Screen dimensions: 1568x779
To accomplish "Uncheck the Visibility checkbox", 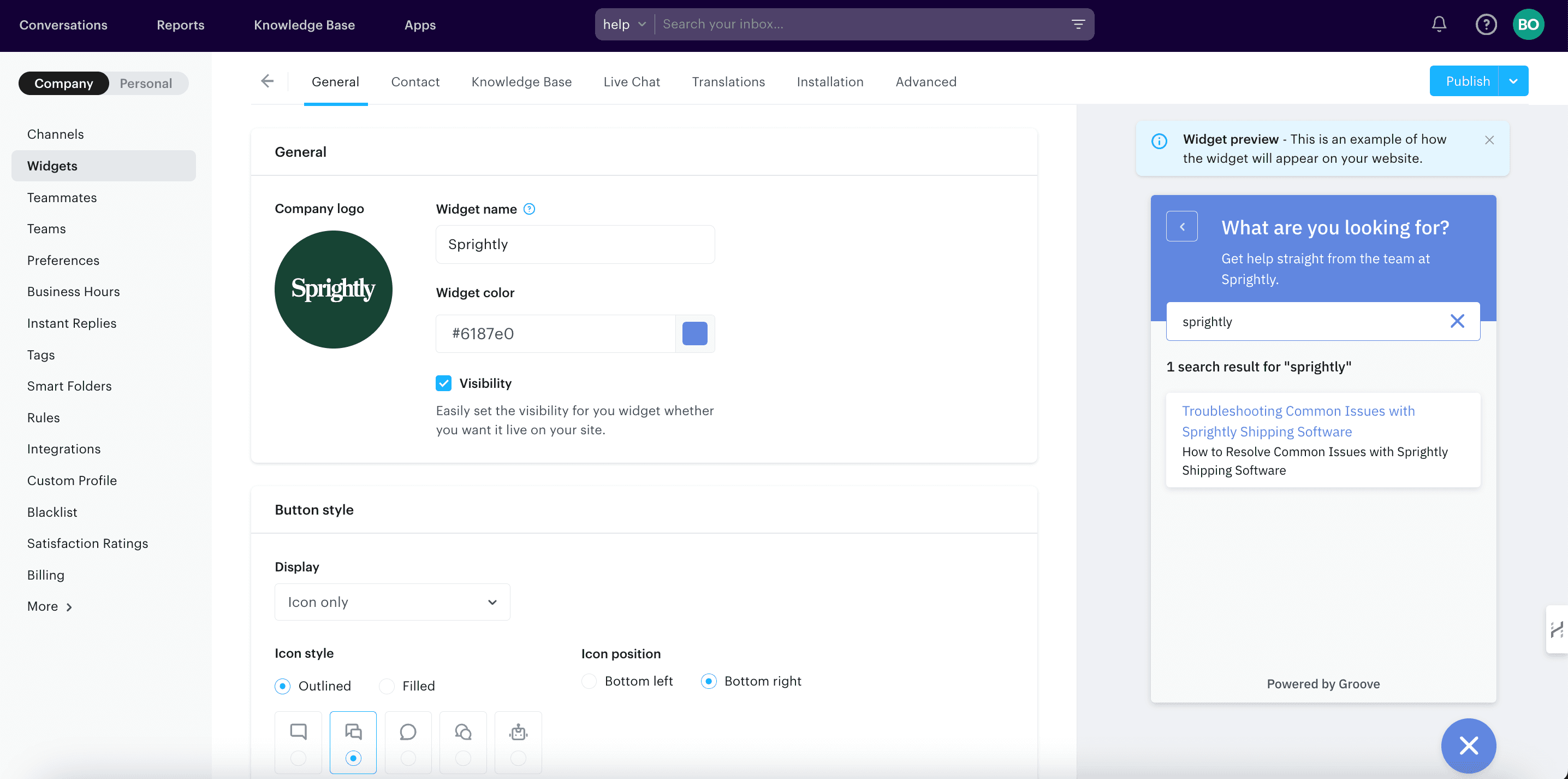I will [443, 383].
